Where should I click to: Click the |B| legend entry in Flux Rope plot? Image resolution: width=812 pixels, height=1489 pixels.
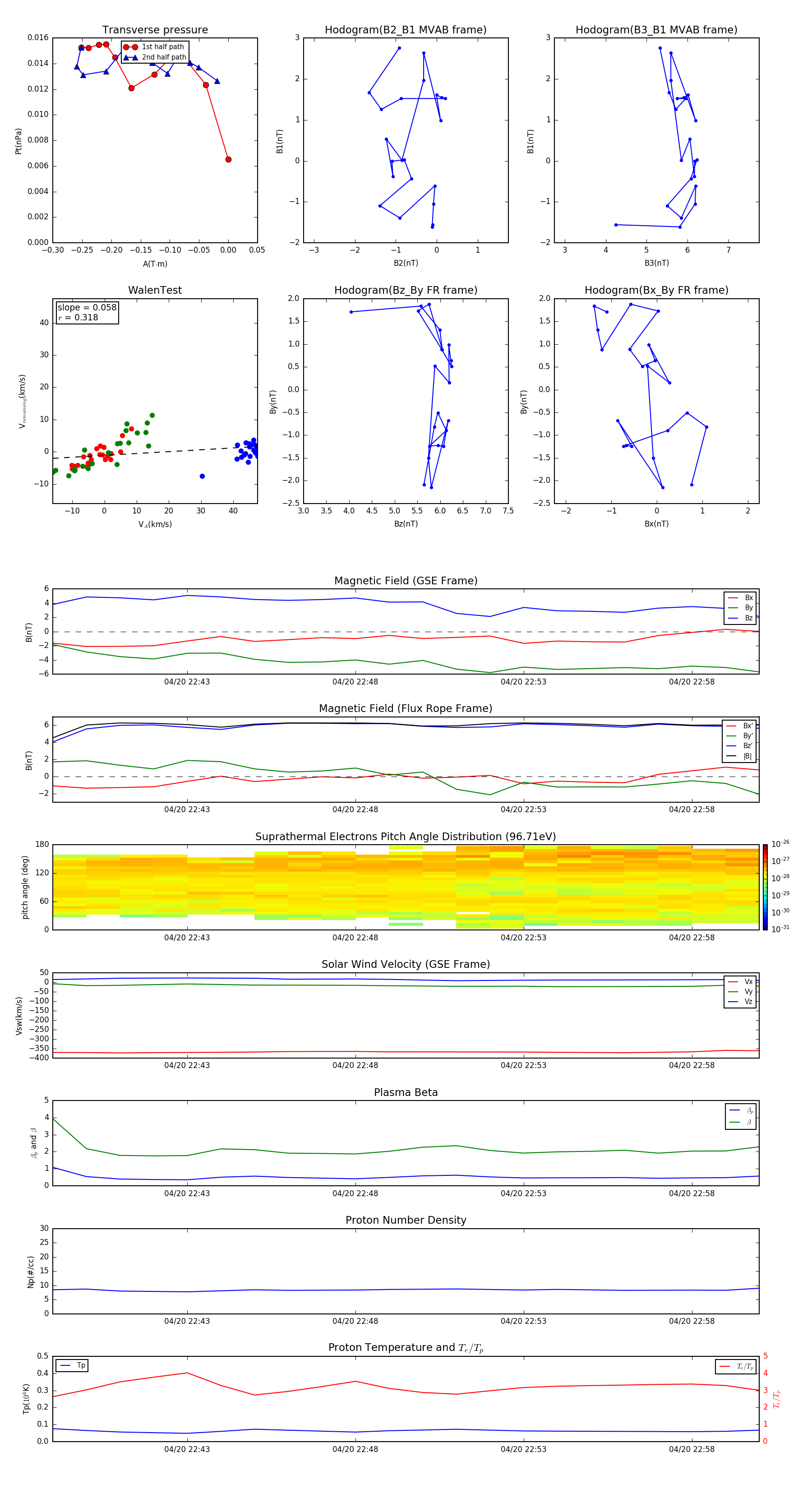(x=739, y=756)
